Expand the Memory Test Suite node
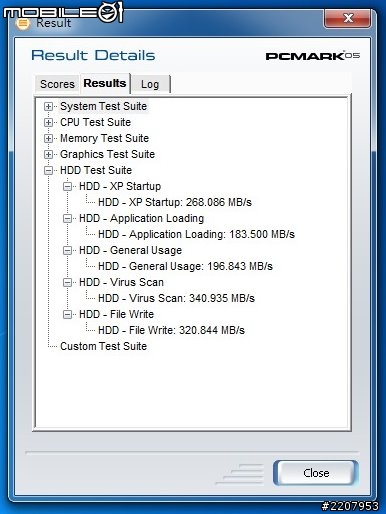This screenshot has height=514, width=386. (48, 139)
